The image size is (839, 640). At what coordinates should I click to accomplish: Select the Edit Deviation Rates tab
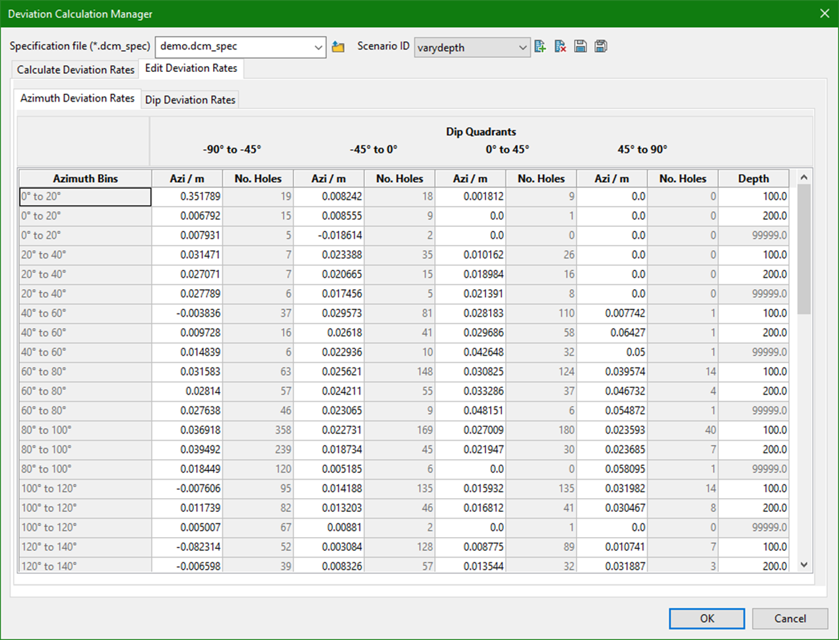pyautogui.click(x=190, y=69)
